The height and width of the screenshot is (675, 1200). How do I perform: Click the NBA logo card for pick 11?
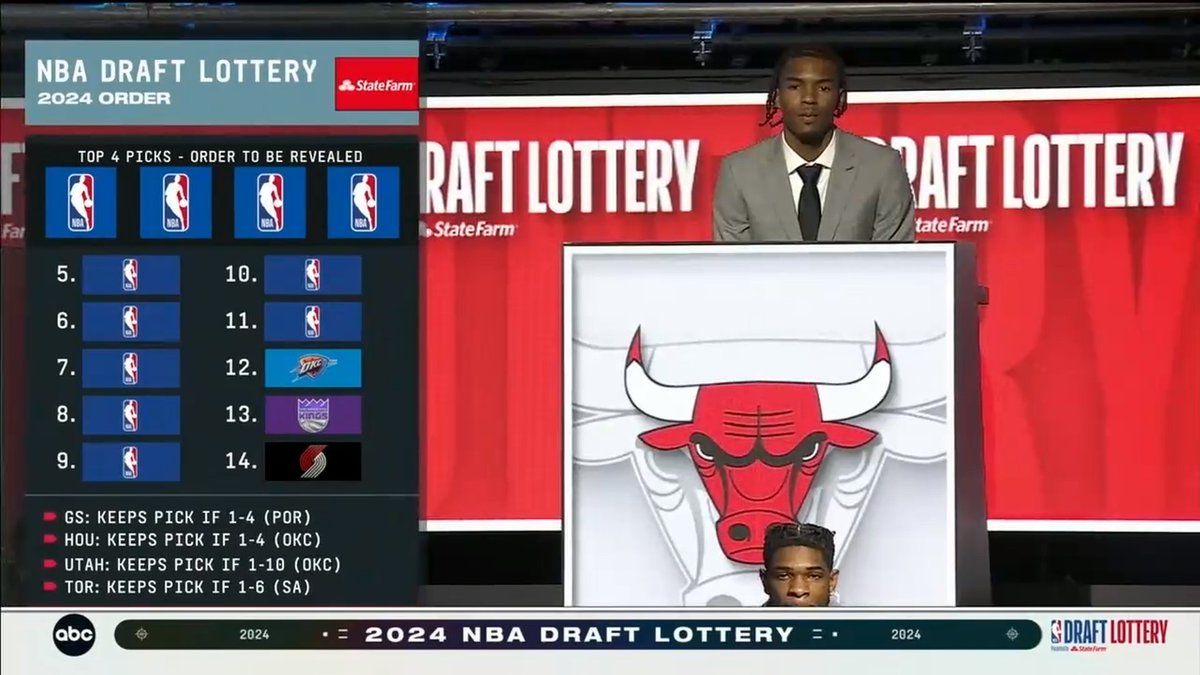[x=313, y=321]
